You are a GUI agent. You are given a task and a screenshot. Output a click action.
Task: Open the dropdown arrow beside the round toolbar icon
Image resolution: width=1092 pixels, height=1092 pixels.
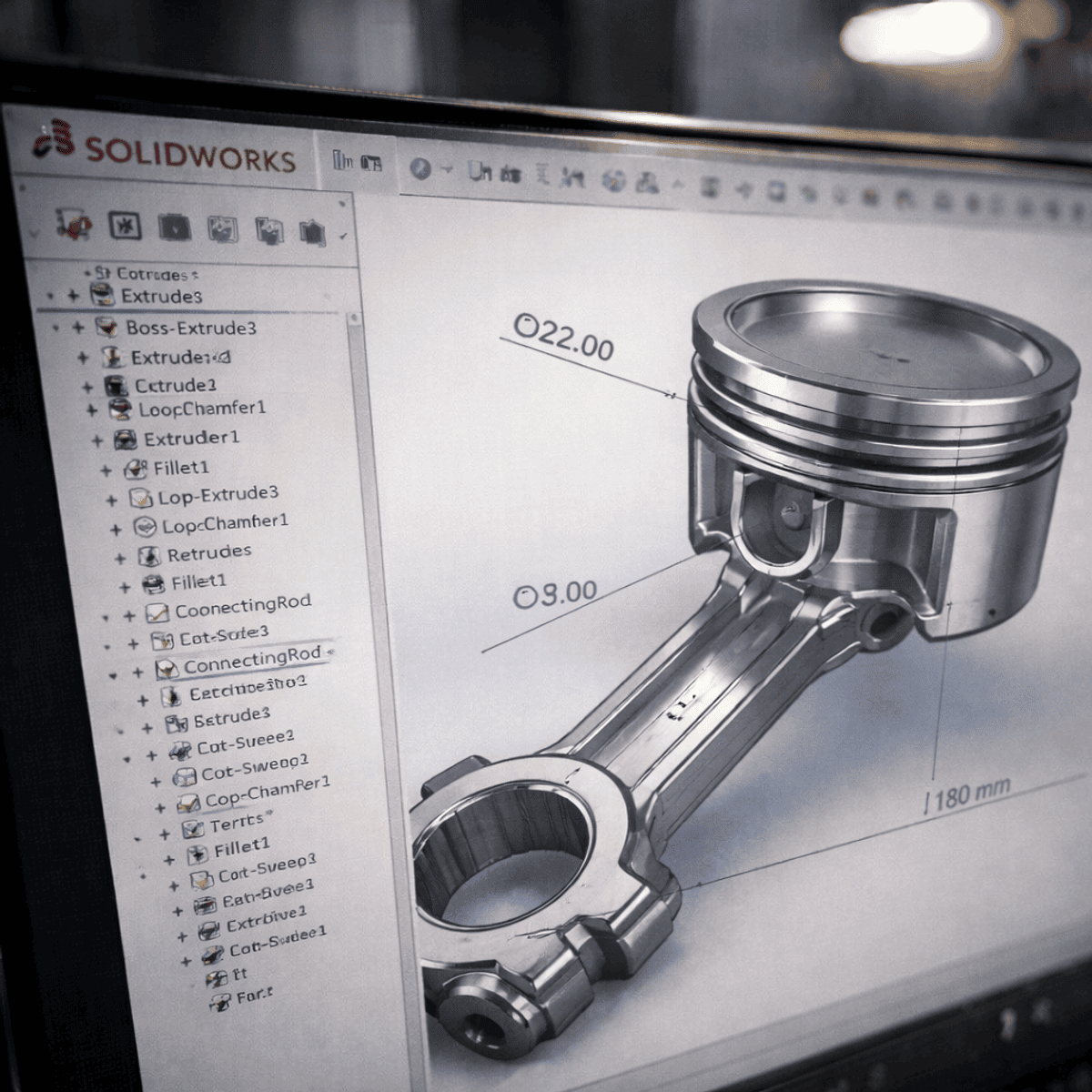click(446, 170)
